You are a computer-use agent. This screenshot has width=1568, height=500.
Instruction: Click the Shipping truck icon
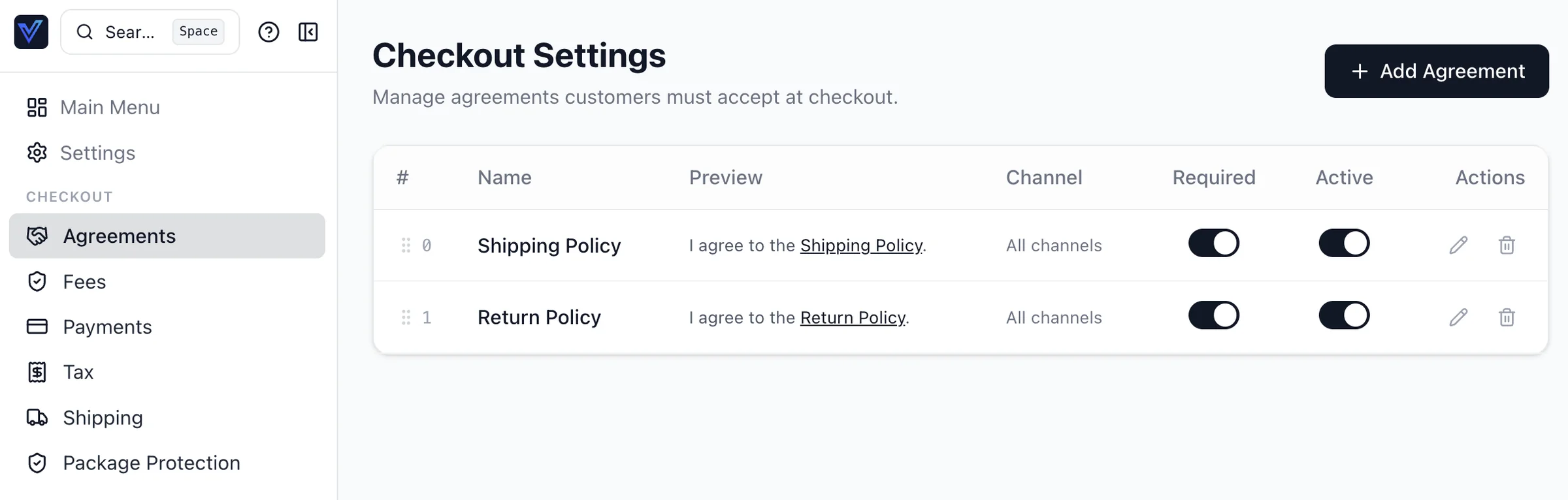point(37,417)
